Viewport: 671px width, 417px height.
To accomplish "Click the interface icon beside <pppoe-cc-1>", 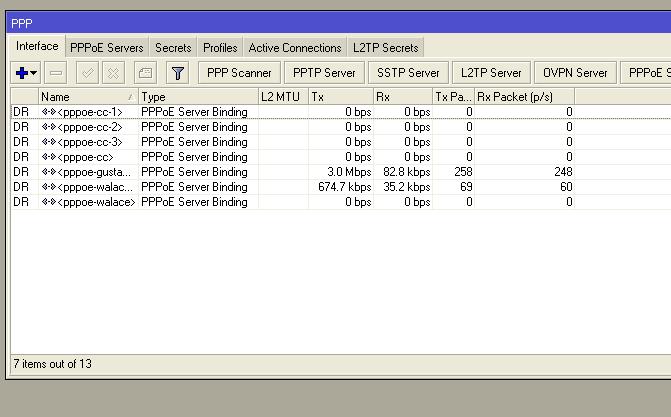I will coord(49,112).
